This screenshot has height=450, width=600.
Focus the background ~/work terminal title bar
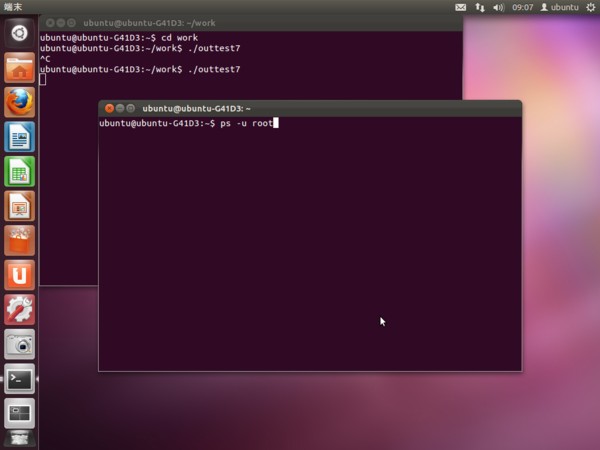[250, 22]
